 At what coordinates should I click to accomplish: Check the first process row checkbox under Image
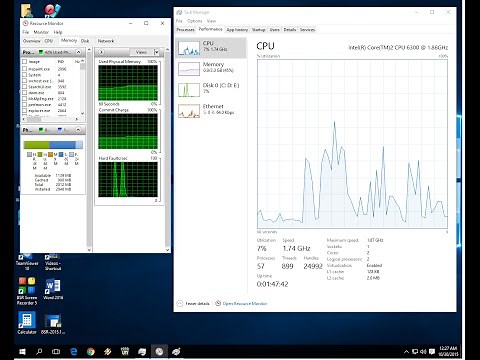(x=24, y=69)
